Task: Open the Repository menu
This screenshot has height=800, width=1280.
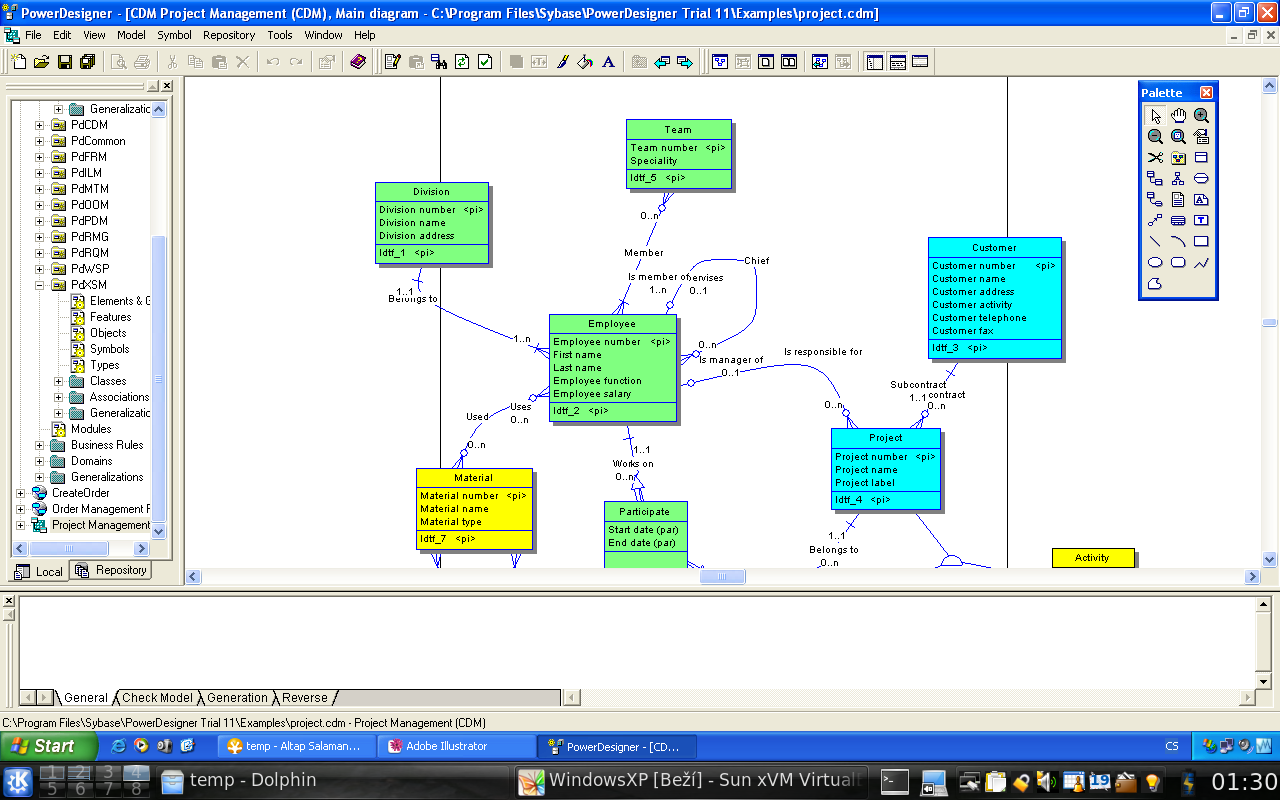Action: click(229, 35)
